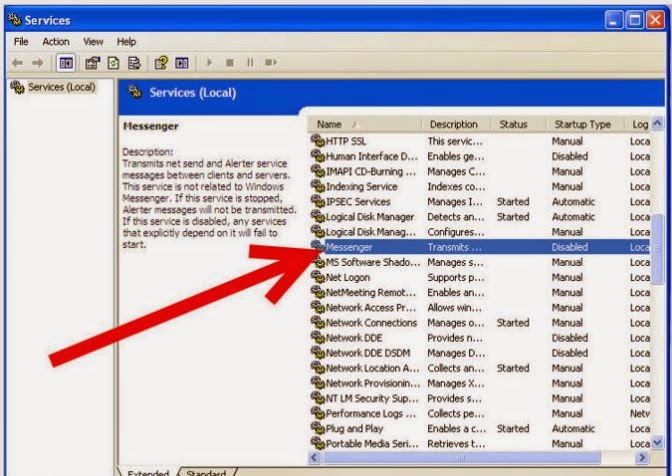Select Services (Local) tree node
The width and height of the screenshot is (672, 476).
62,87
